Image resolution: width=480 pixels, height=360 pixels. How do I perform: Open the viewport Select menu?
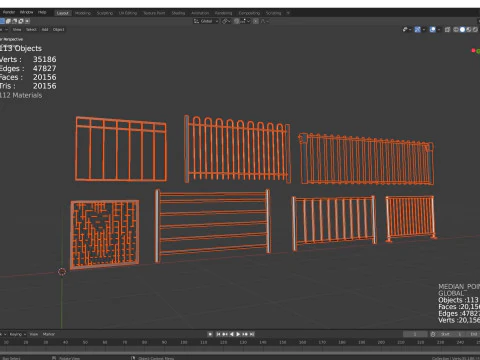click(31, 30)
